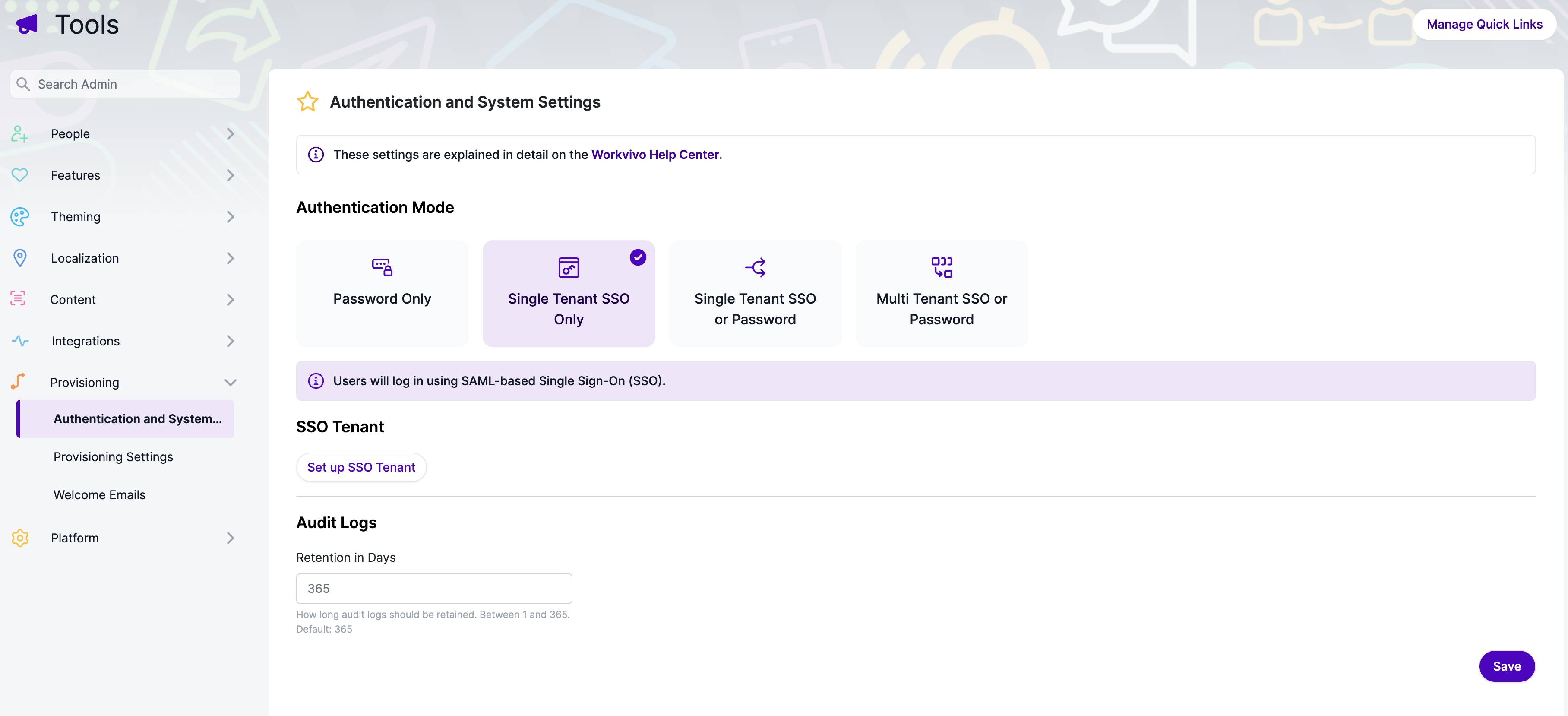The image size is (1568, 716).
Task: Open the Workvivo Help Center link
Action: click(x=655, y=155)
